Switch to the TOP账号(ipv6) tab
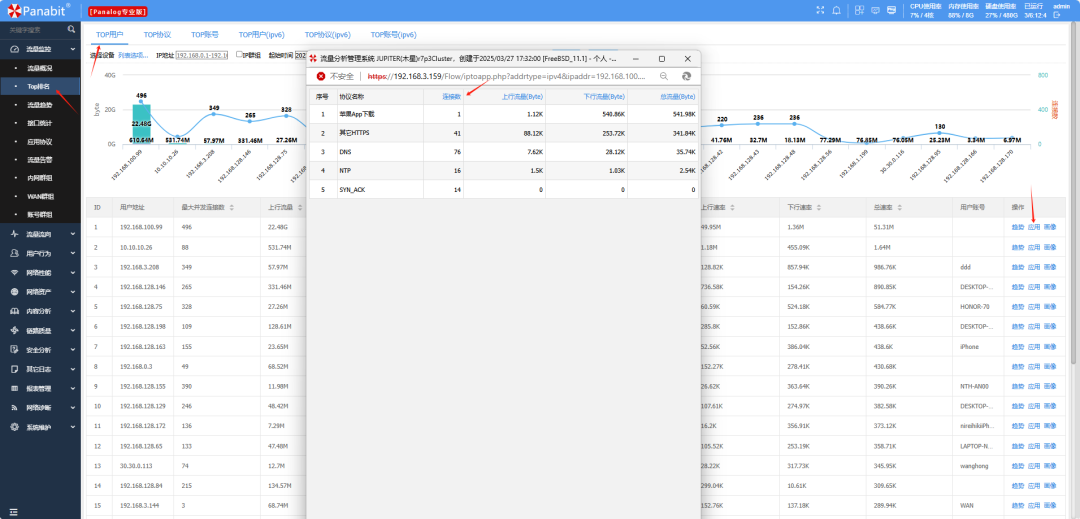 point(393,34)
